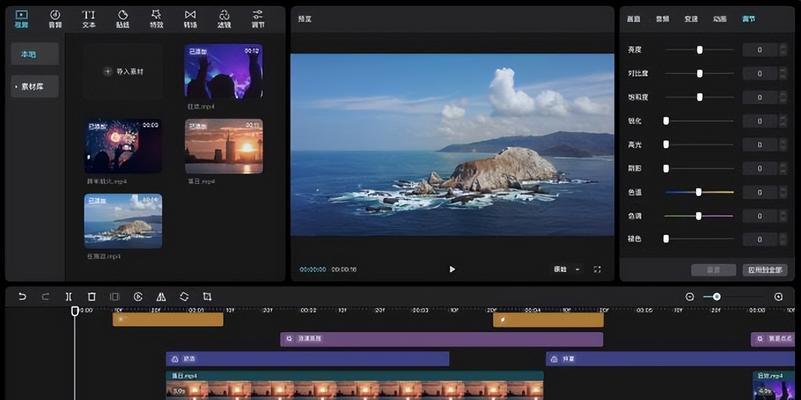Viewport: 801px width, 400px height.
Task: Open the Video (视频) media tab
Action: point(21,19)
